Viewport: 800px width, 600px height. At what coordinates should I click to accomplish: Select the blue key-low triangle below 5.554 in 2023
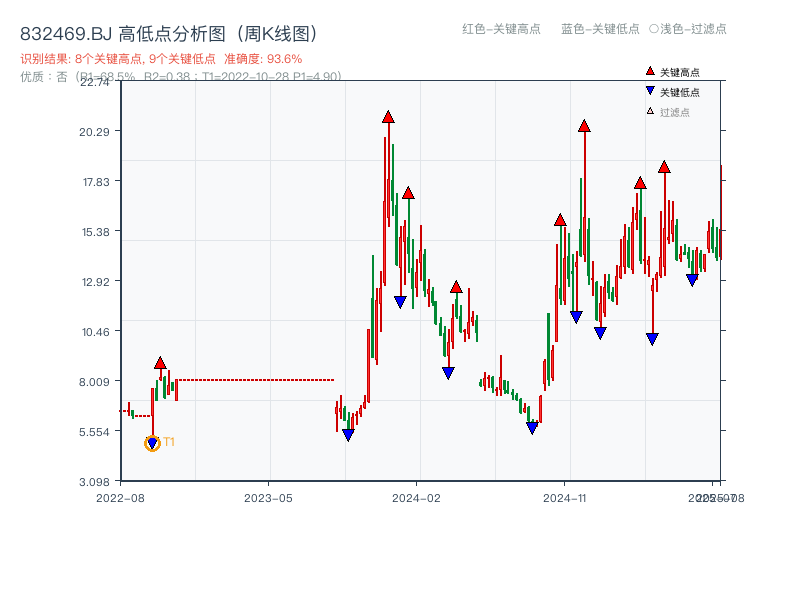pyautogui.click(x=348, y=435)
